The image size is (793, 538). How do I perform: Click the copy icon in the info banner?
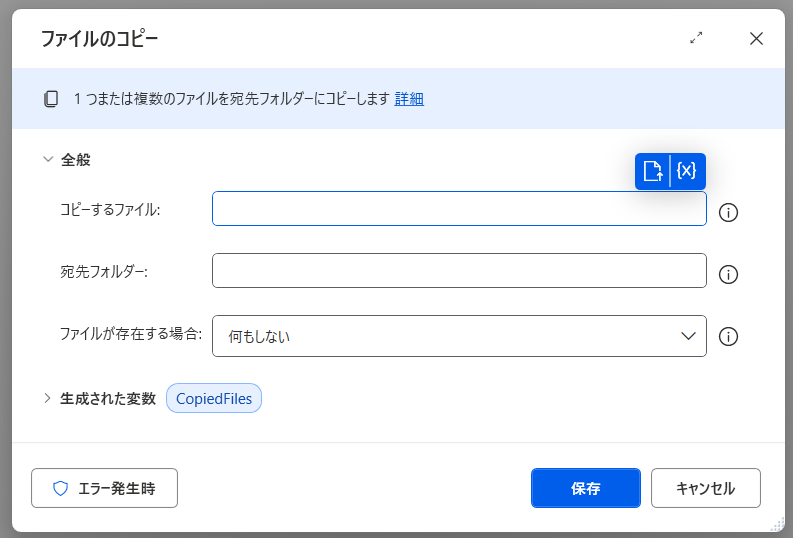(51, 99)
